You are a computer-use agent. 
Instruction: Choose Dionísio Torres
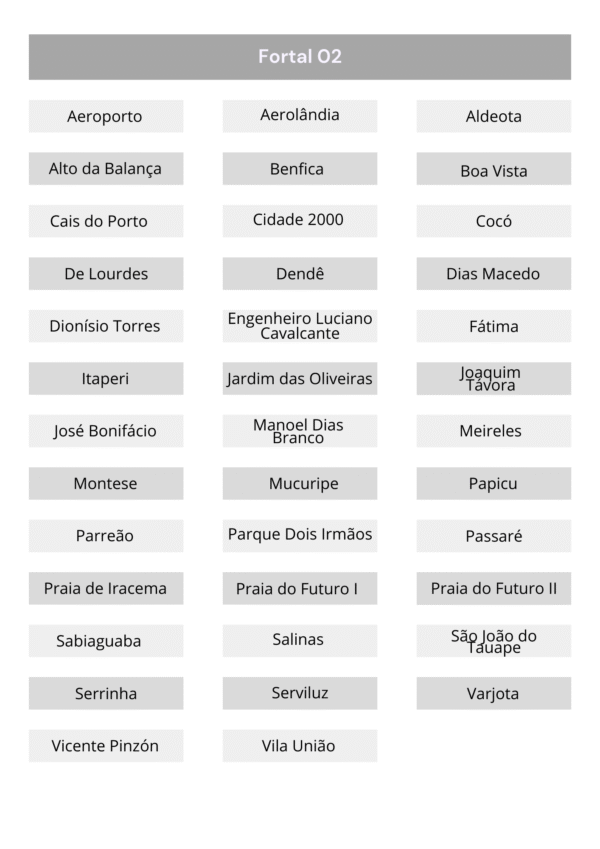pyautogui.click(x=105, y=326)
